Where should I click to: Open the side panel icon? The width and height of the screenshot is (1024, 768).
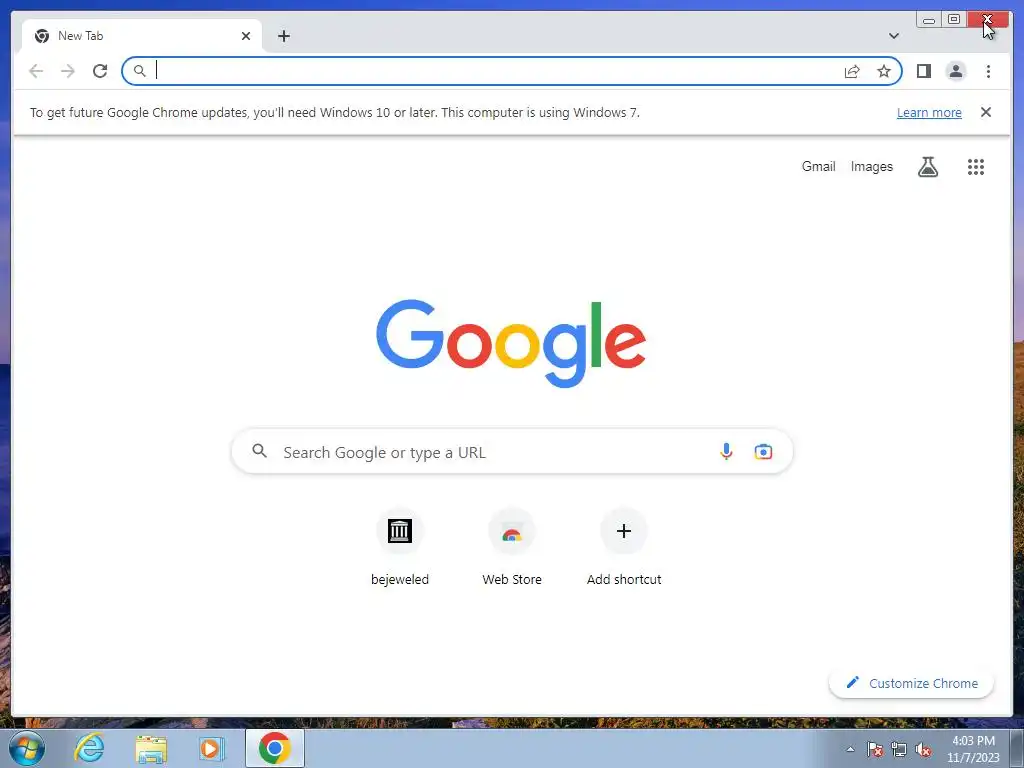(x=923, y=71)
